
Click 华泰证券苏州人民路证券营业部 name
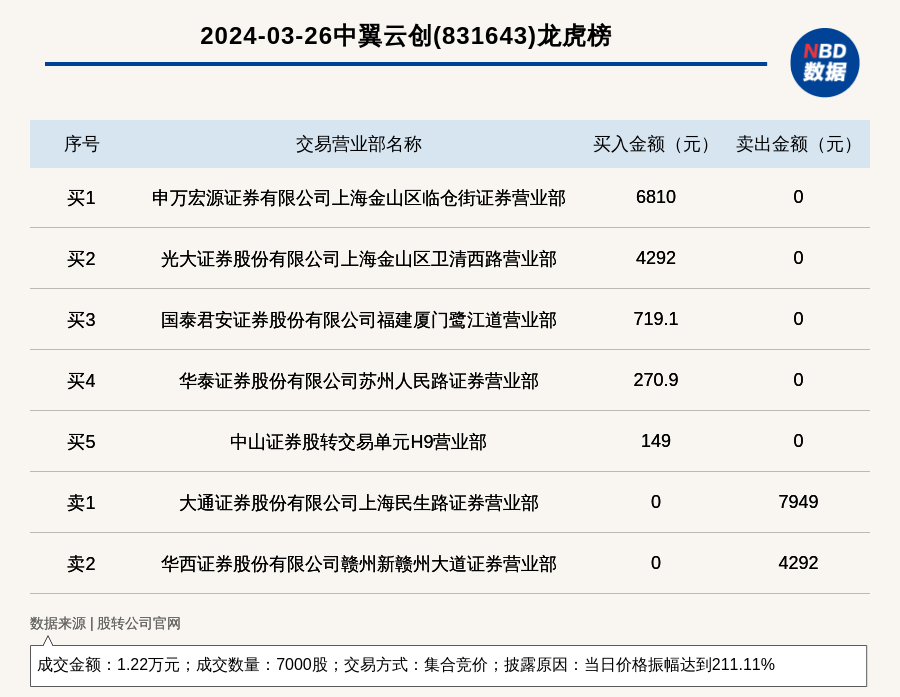point(359,381)
